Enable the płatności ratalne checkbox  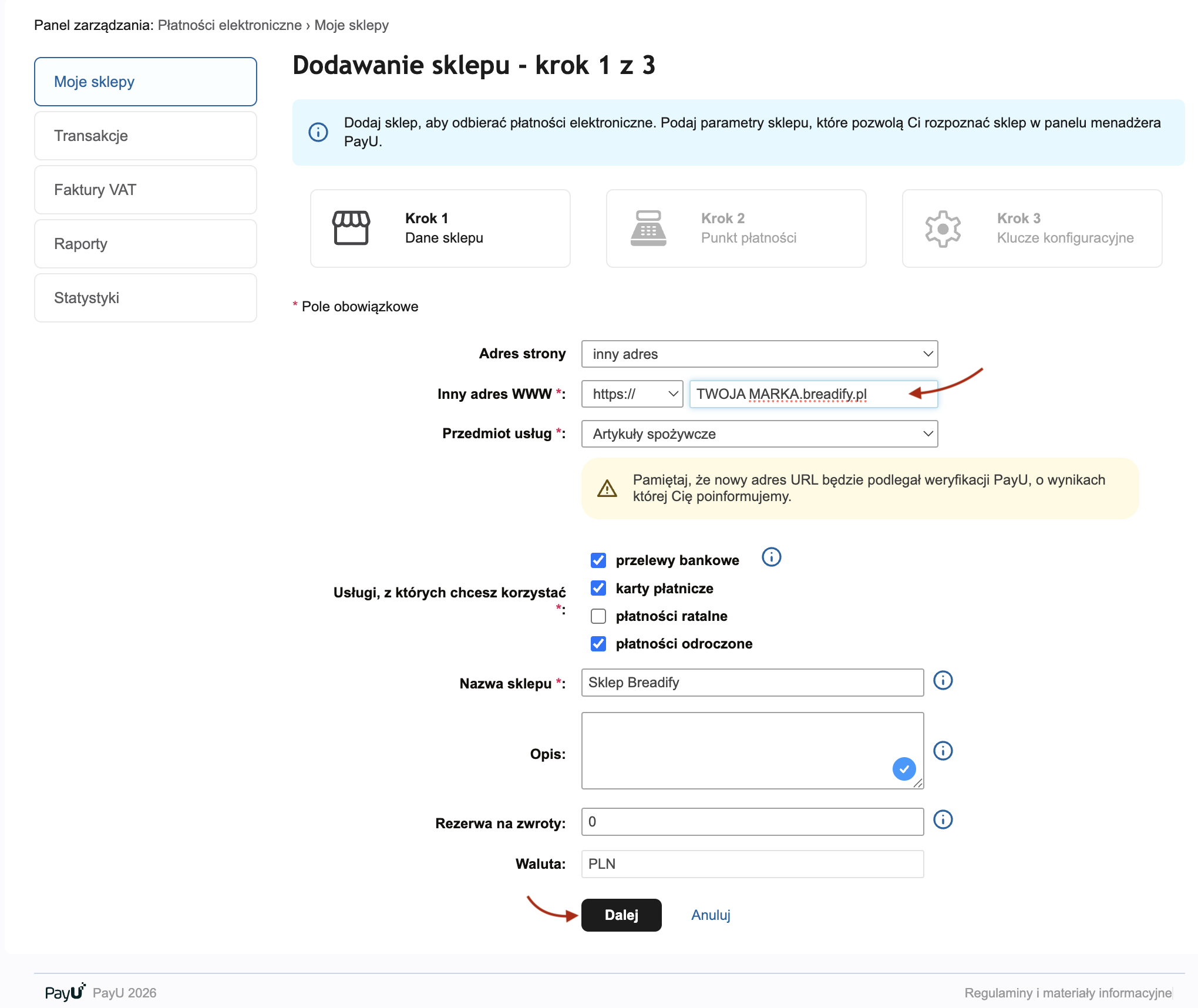coord(598,616)
